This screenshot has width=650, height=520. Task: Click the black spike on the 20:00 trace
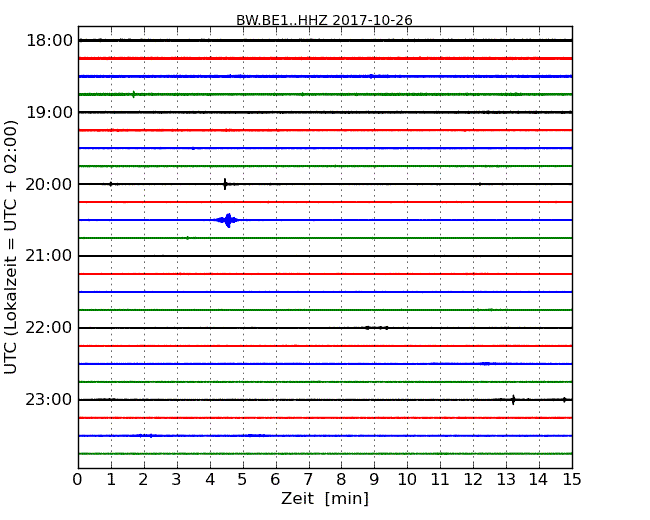pos(225,184)
